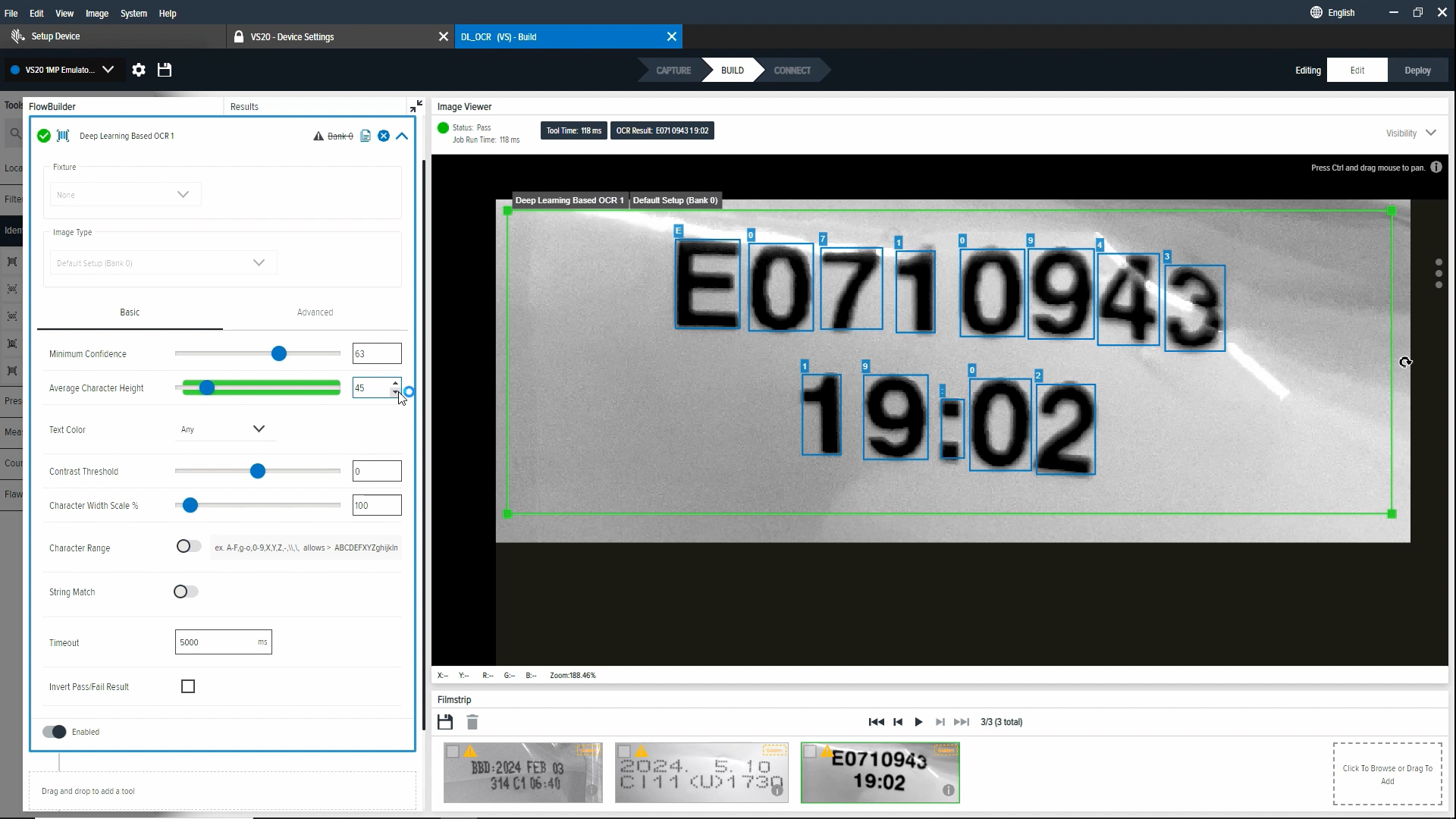1456x819 pixels.
Task: Toggle the Character Range switch
Action: (188, 547)
